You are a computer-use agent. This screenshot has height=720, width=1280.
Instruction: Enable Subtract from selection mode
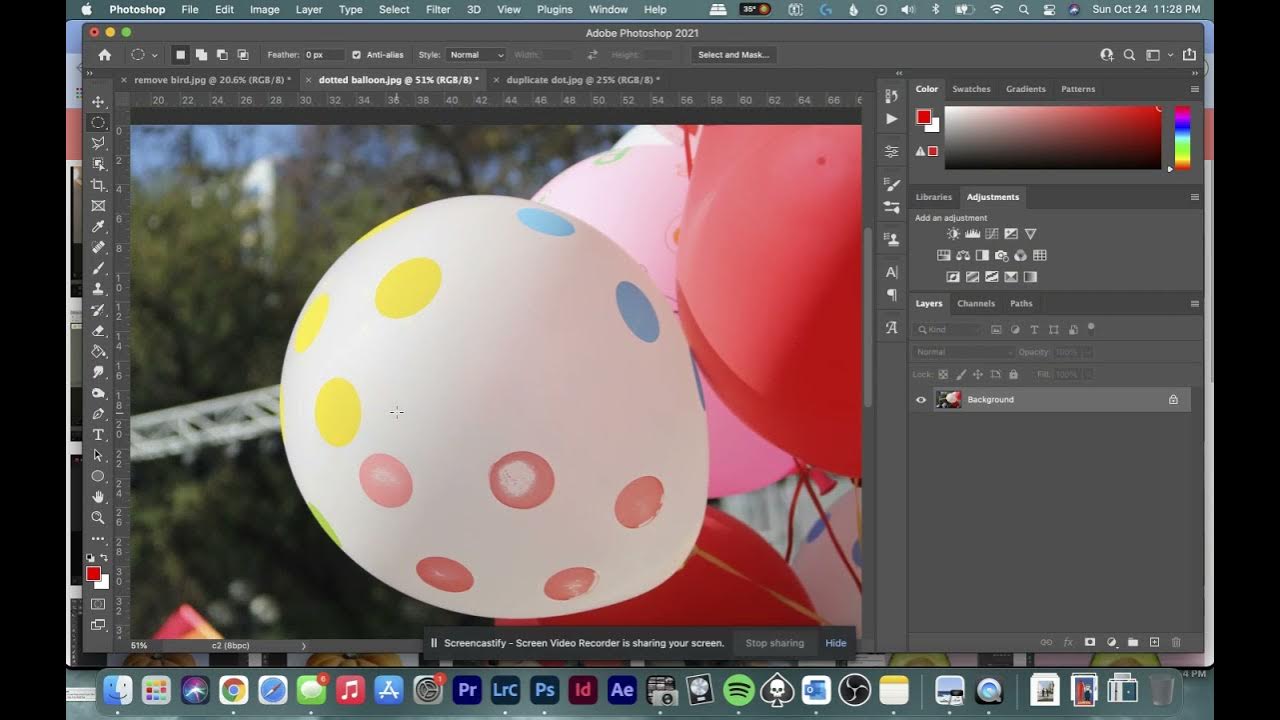222,55
